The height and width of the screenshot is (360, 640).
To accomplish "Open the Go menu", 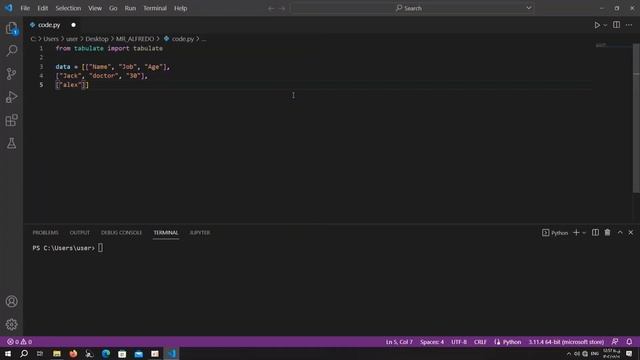I will [x=113, y=8].
